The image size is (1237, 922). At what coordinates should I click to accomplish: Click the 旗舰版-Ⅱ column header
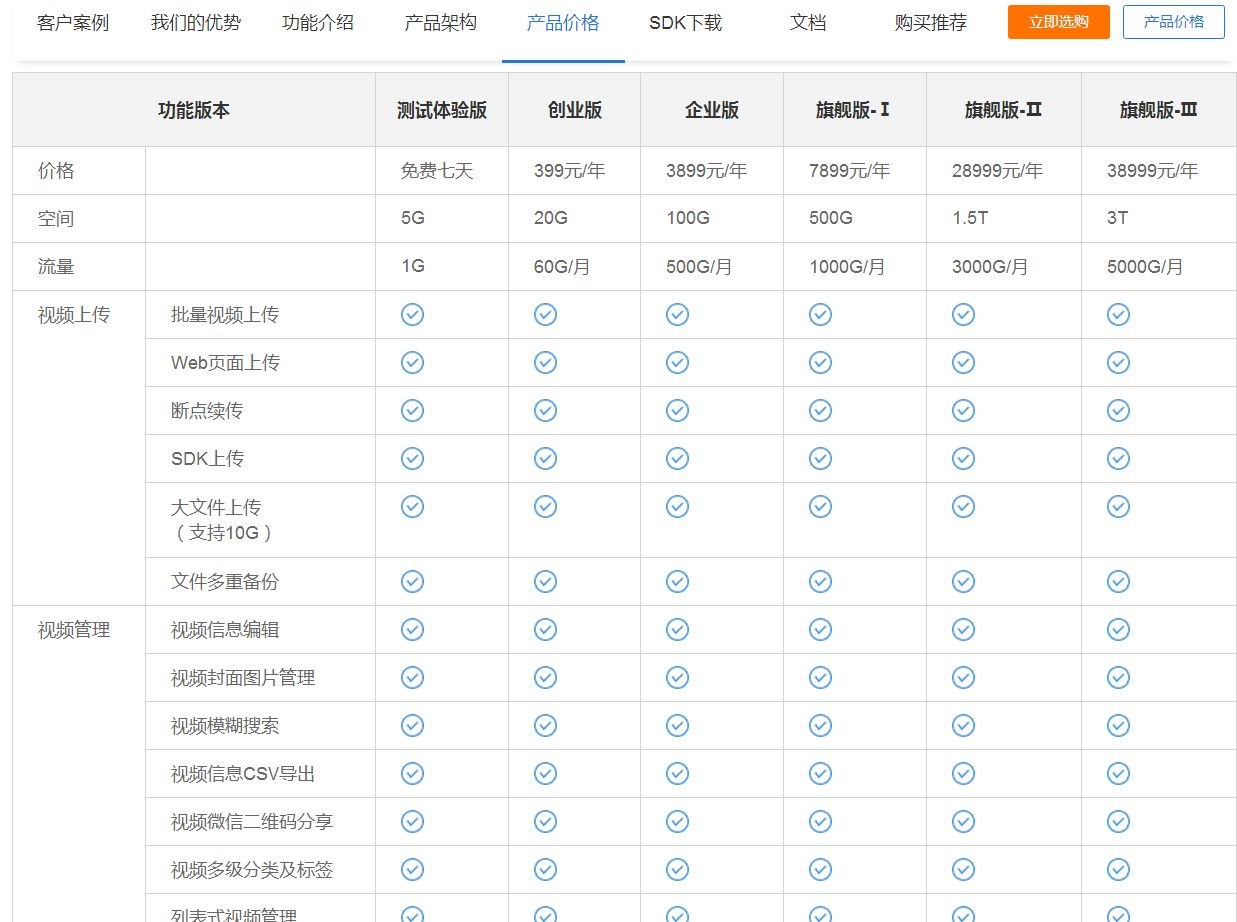tap(1004, 110)
